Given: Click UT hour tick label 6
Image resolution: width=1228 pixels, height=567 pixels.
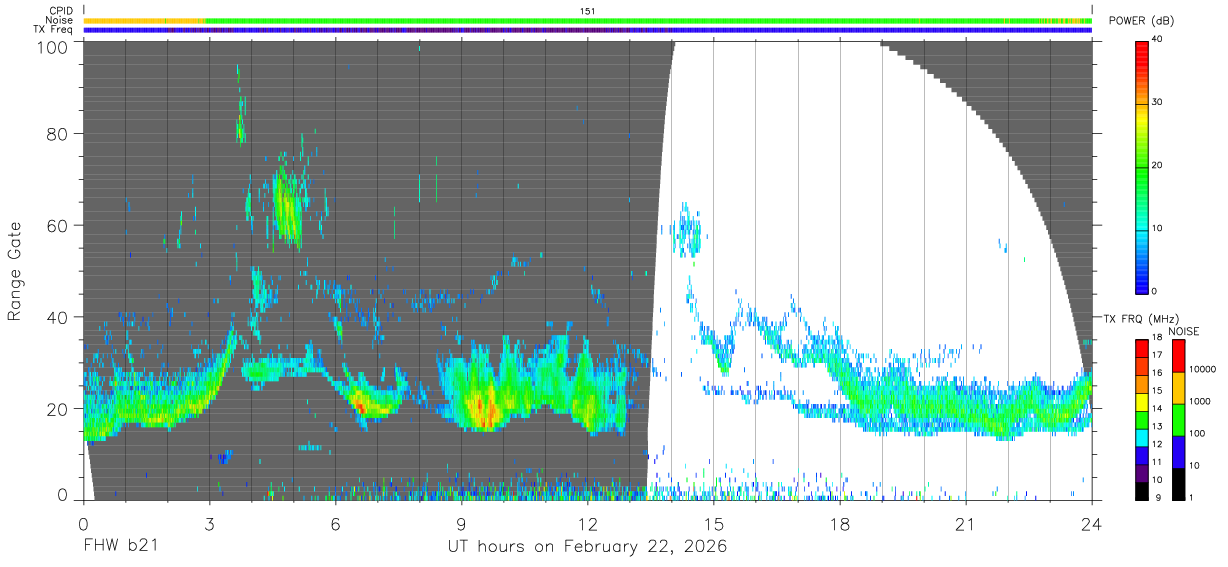Looking at the screenshot, I should click(335, 524).
